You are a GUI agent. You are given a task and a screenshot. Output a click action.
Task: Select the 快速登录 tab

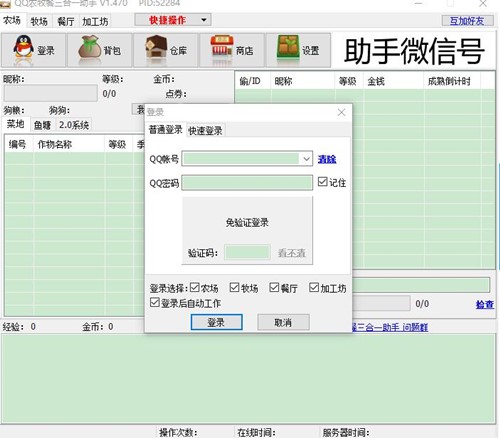coord(205,131)
